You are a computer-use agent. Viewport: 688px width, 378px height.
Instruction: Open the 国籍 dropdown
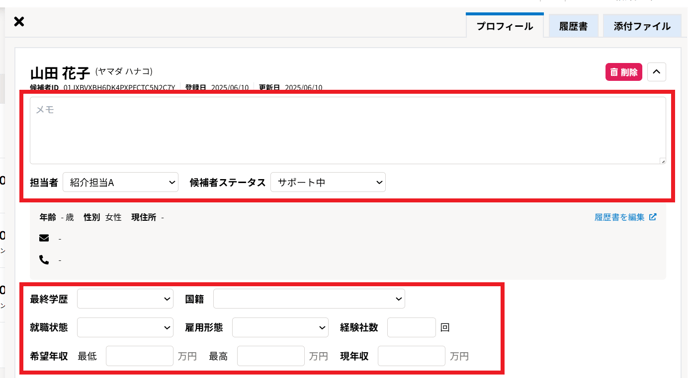309,299
